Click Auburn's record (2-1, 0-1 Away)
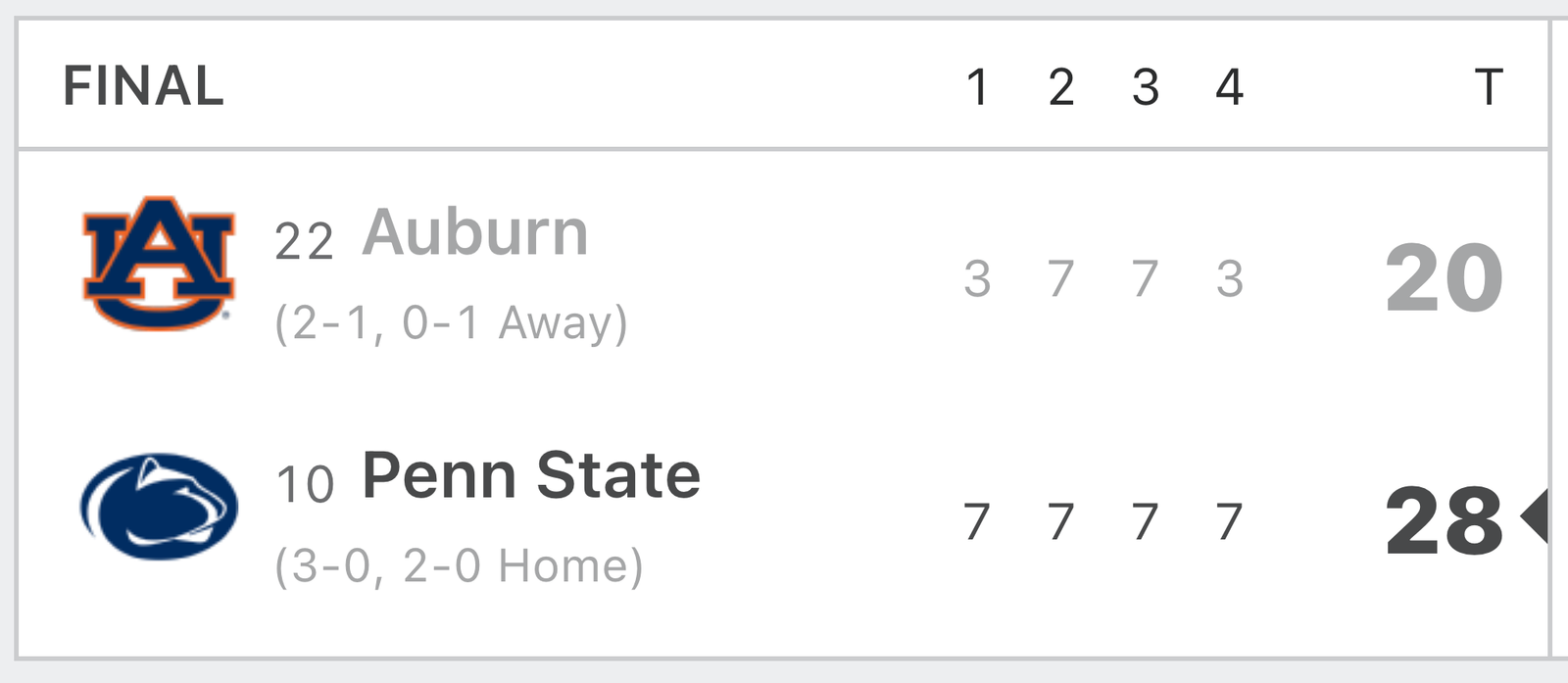The height and width of the screenshot is (683, 1568). (x=451, y=323)
